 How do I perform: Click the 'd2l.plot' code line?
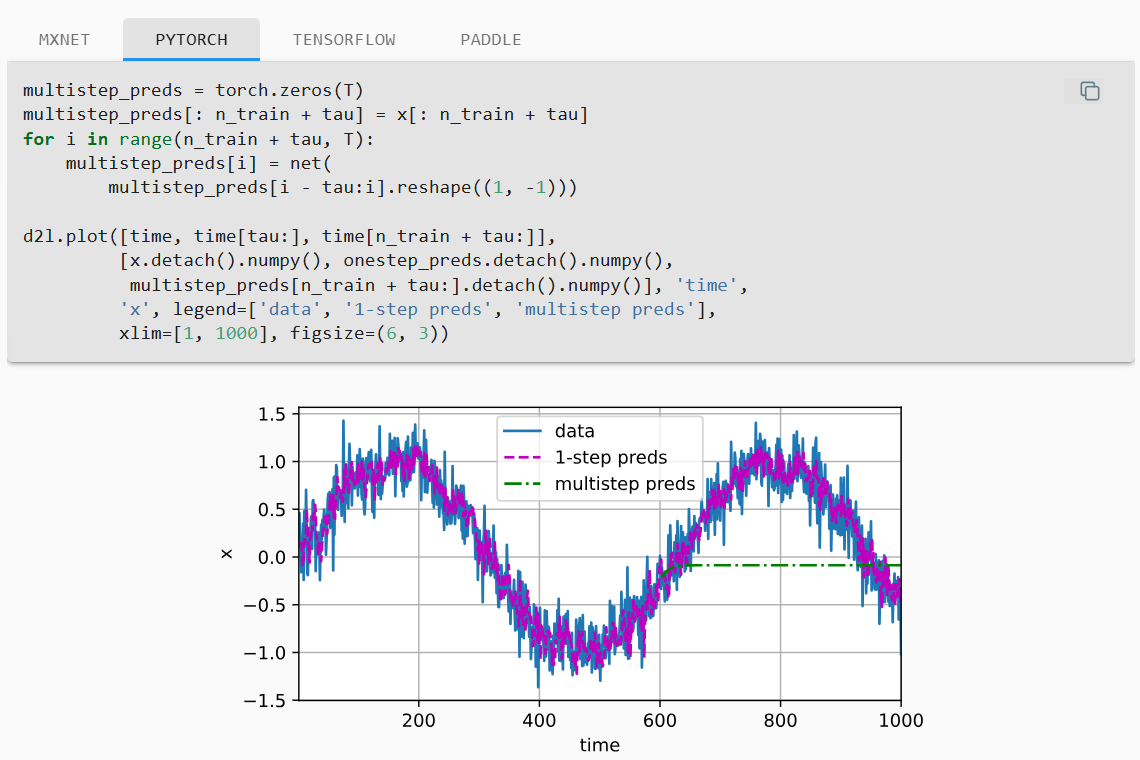(x=289, y=236)
